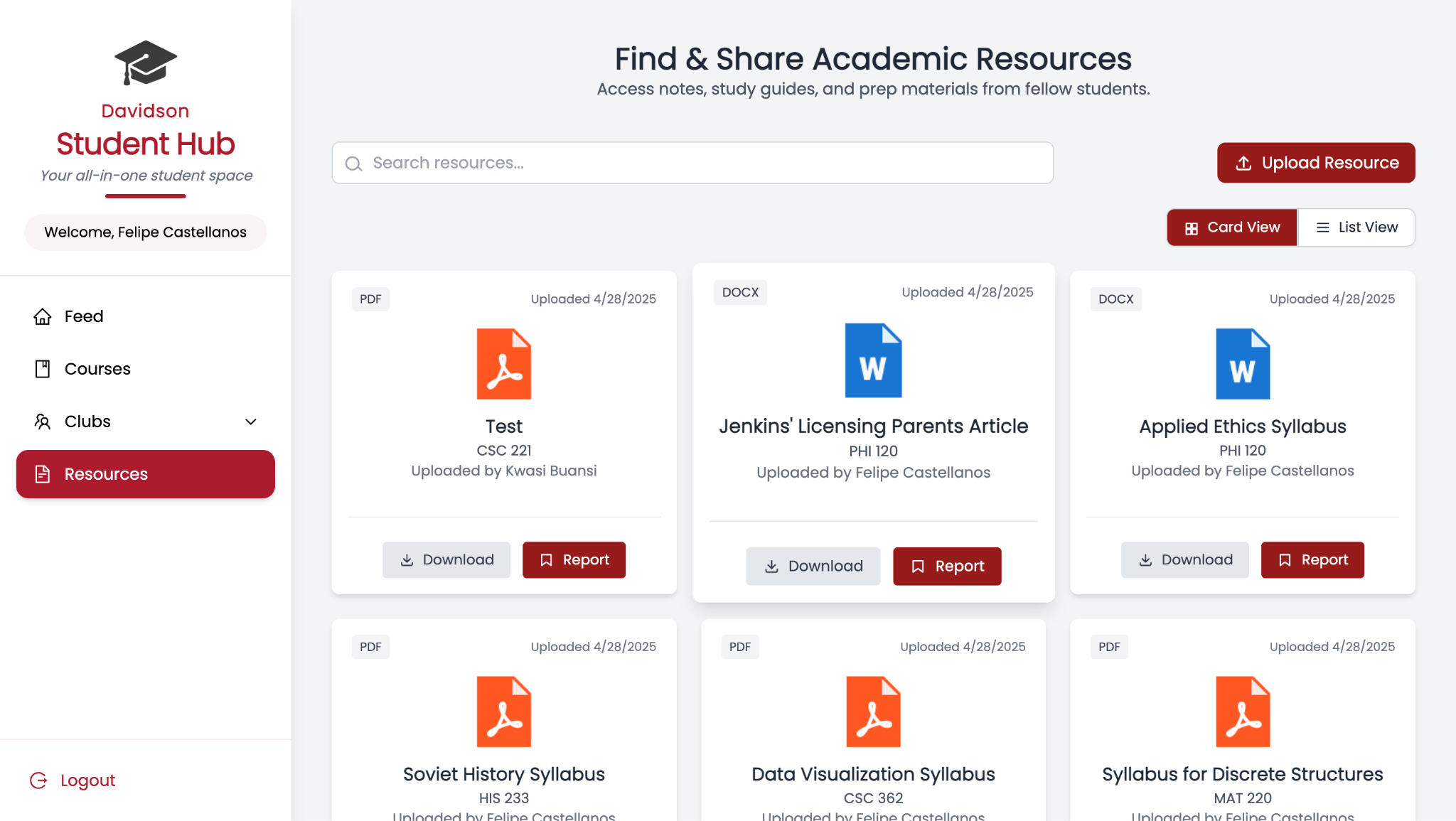Click the DOCX badge on Jenkins' article card
This screenshot has height=821, width=1456.
click(x=740, y=292)
